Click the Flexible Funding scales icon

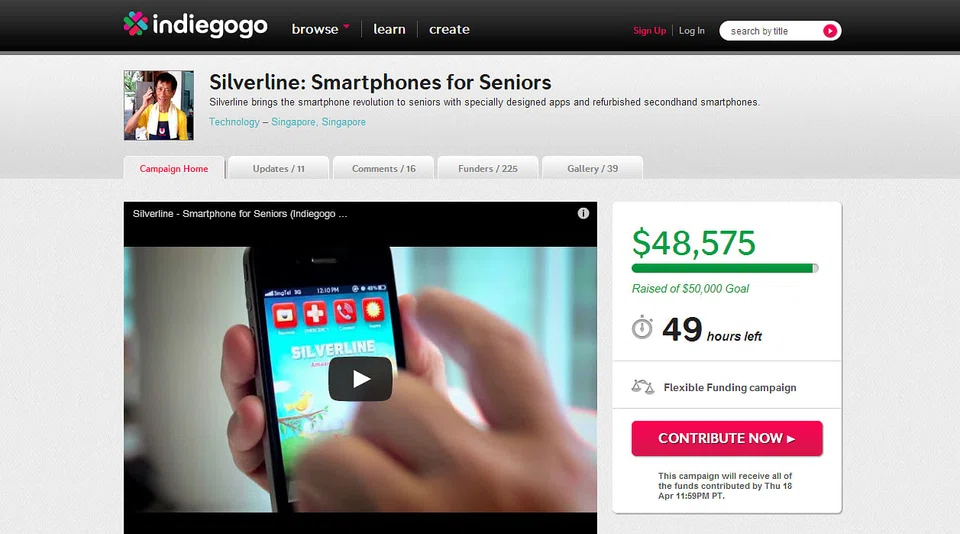(x=643, y=387)
